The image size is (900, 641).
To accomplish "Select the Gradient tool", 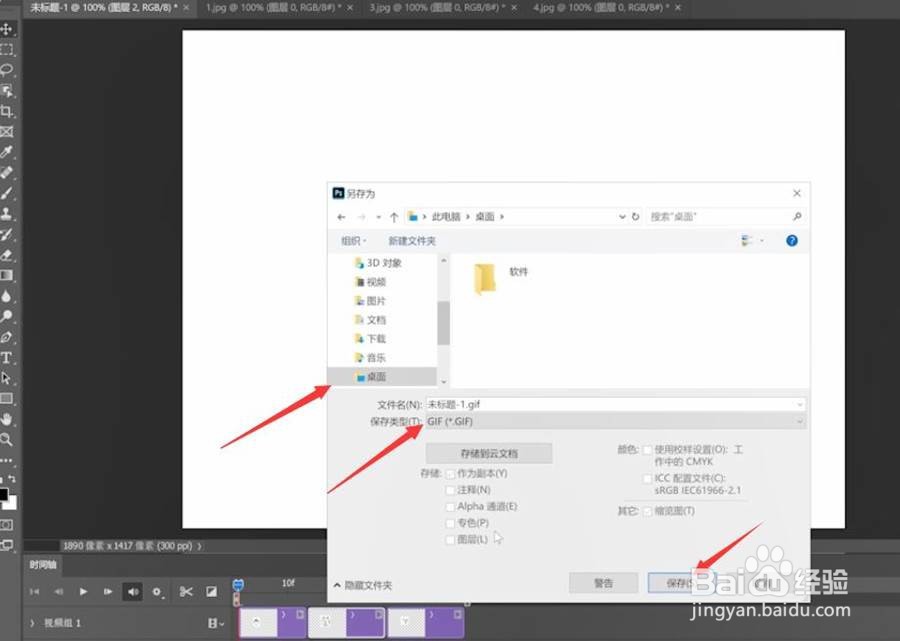I will tap(7, 275).
